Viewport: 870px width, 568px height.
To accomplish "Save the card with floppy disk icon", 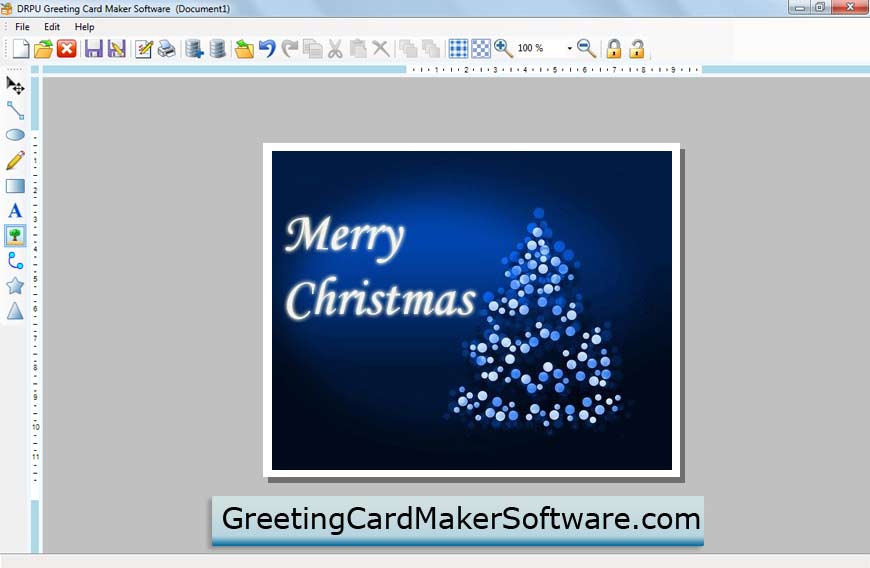I will click(x=93, y=49).
